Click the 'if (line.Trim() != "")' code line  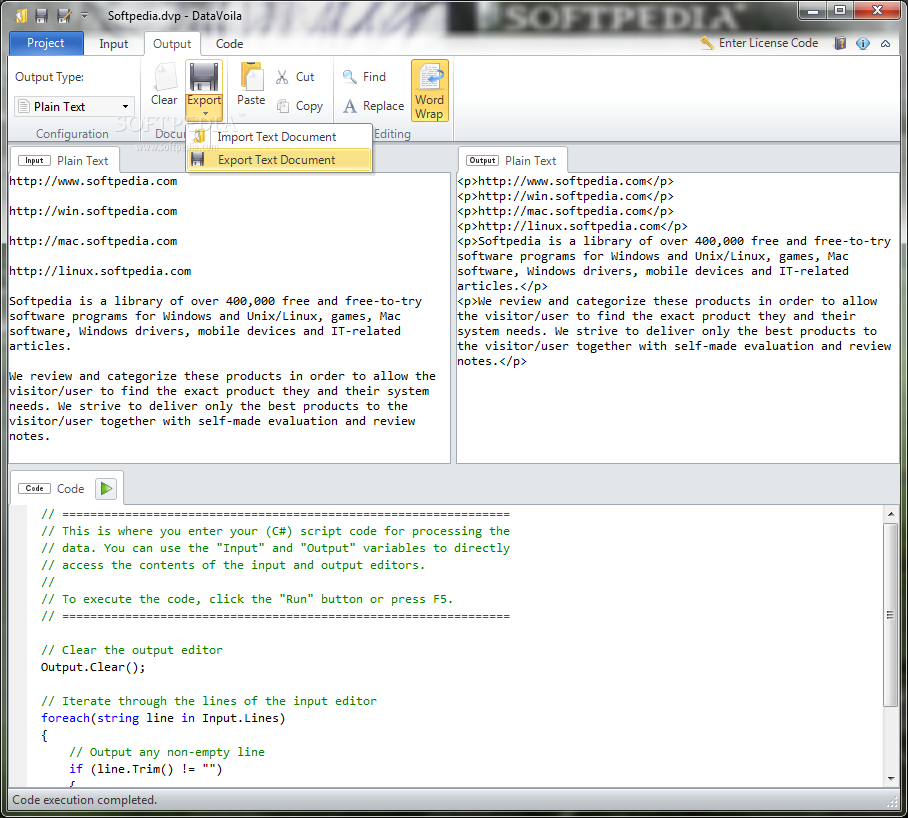[146, 769]
